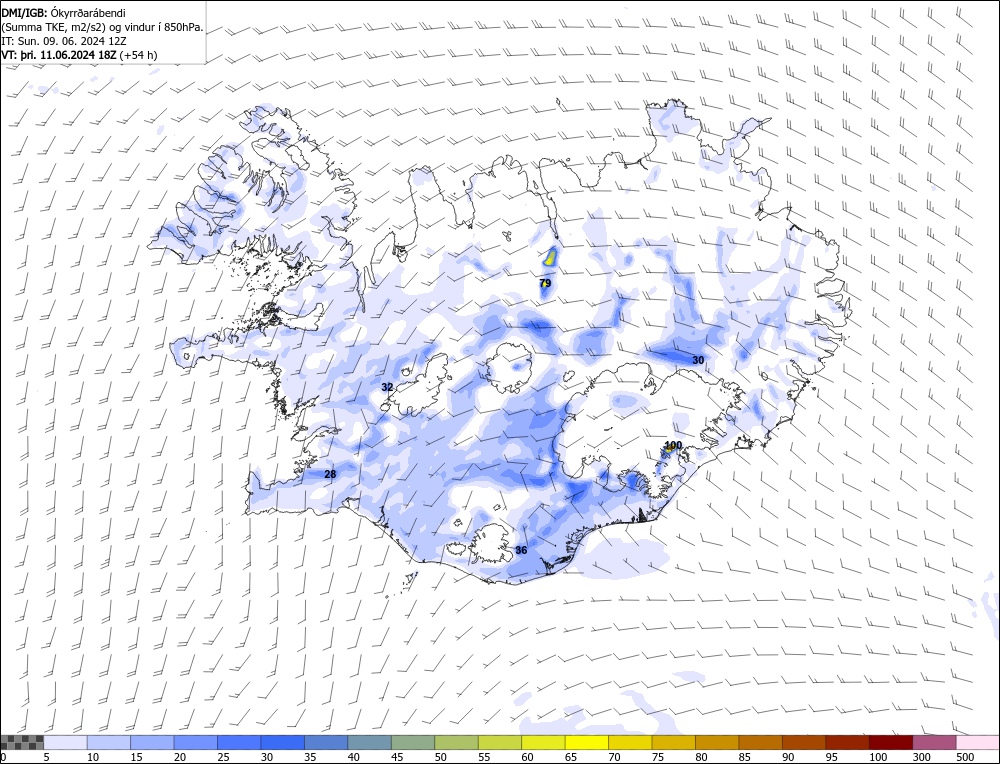Click map value label '30' in eastern Iceland
The image size is (1000, 764).
tap(698, 360)
